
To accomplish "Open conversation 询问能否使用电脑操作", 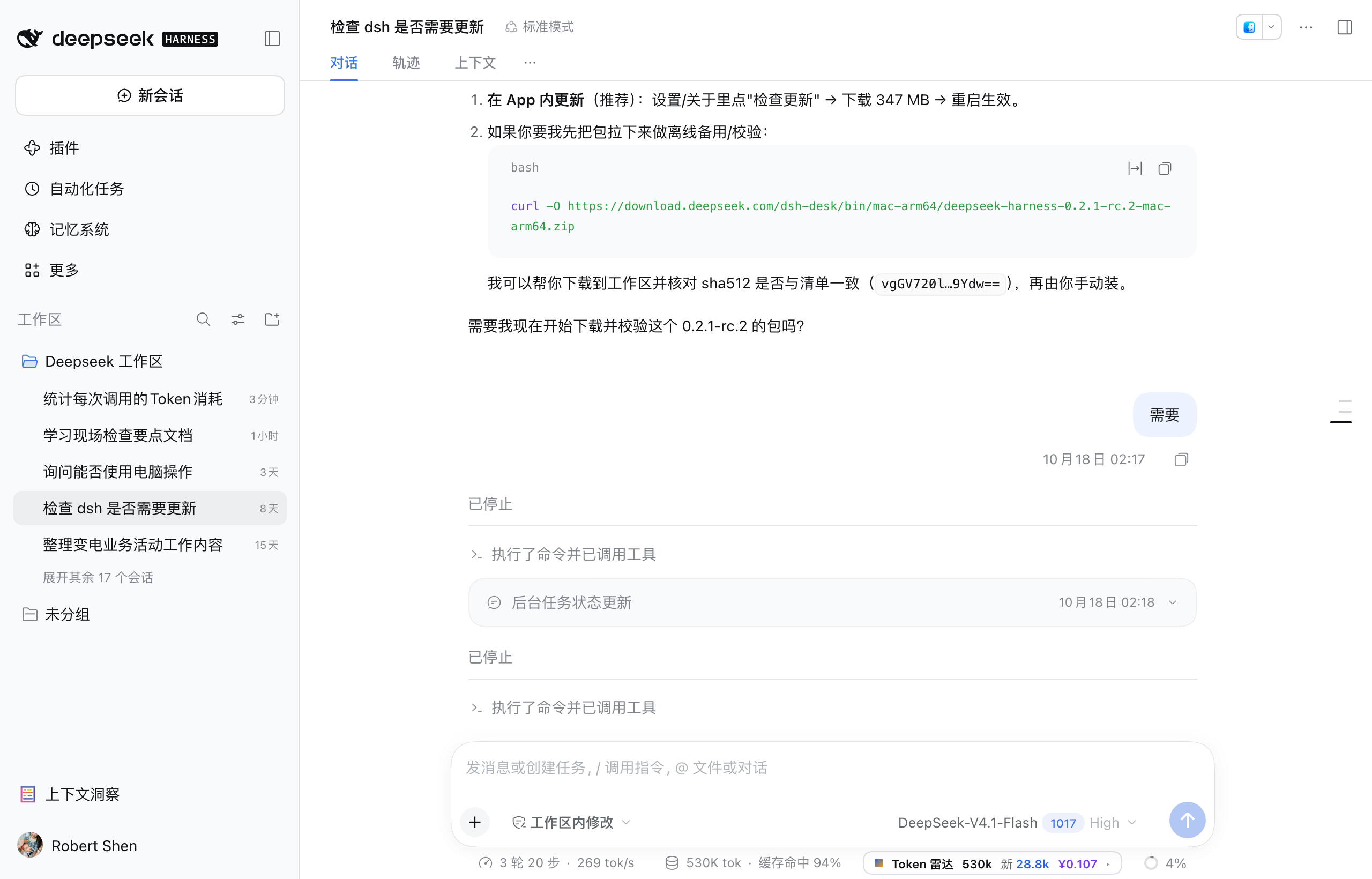I will tap(150, 472).
